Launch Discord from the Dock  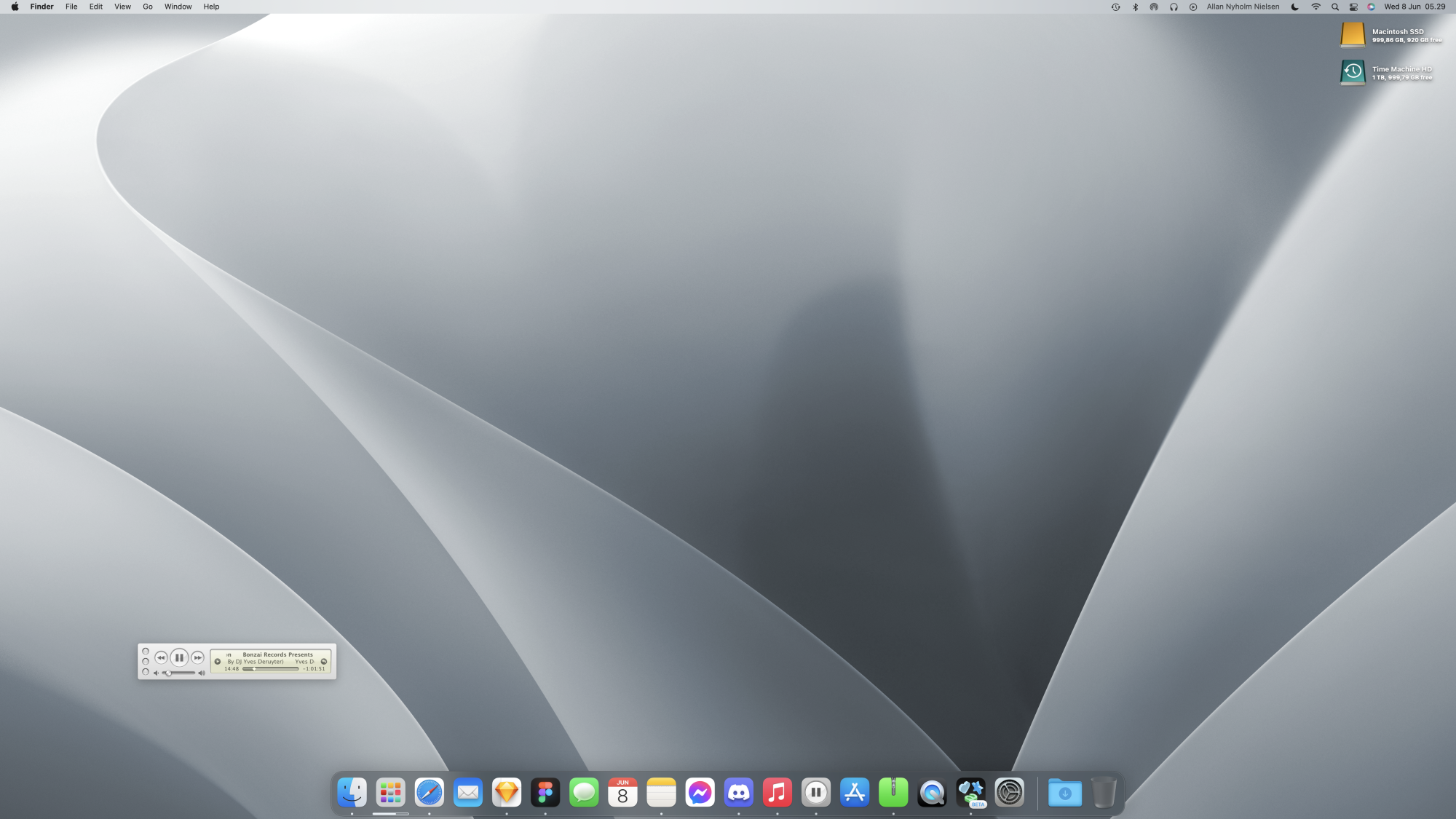coord(738,792)
